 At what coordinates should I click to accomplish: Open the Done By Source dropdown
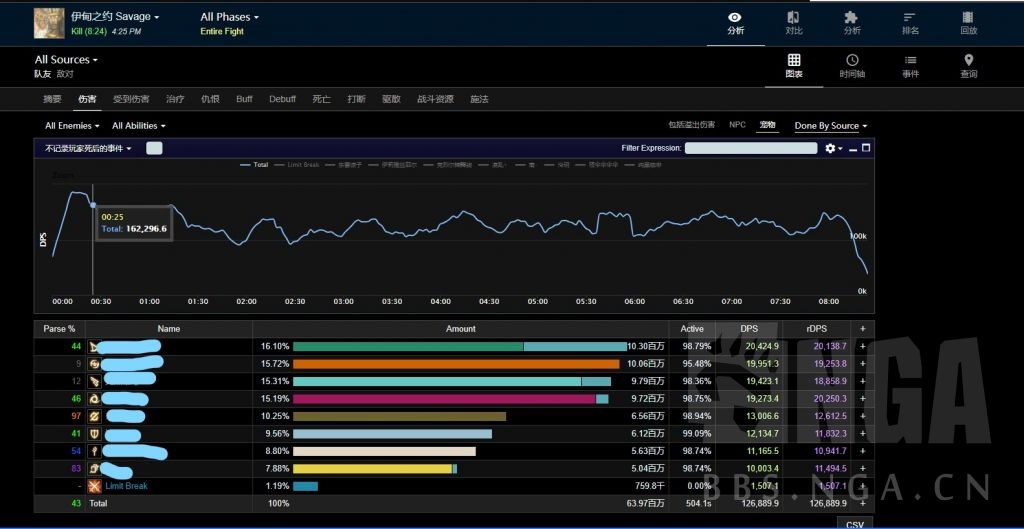pyautogui.click(x=830, y=126)
